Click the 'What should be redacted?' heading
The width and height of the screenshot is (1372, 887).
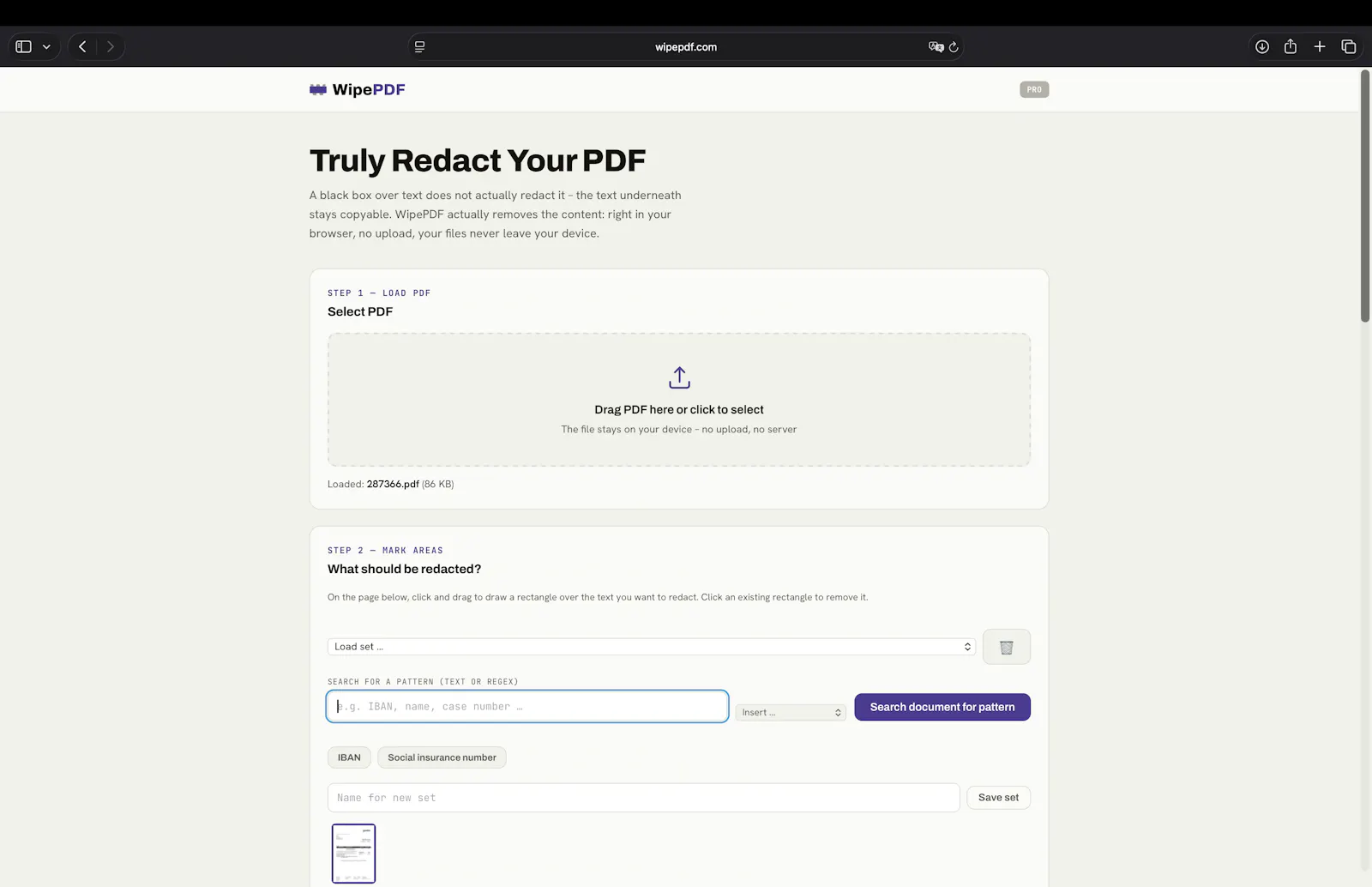pos(404,569)
